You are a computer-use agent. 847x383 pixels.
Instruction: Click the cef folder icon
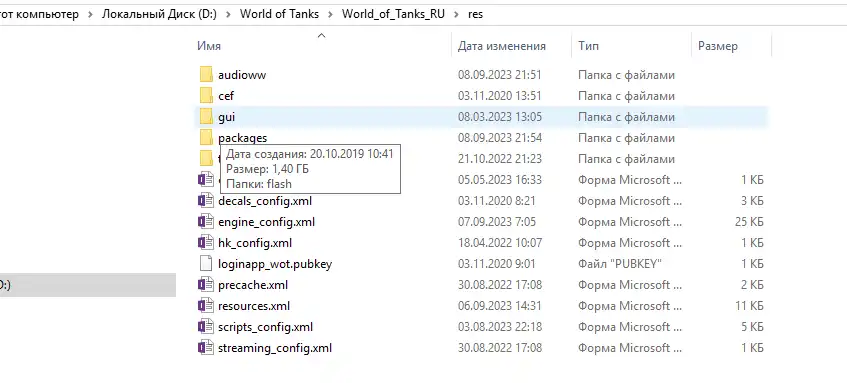point(206,96)
